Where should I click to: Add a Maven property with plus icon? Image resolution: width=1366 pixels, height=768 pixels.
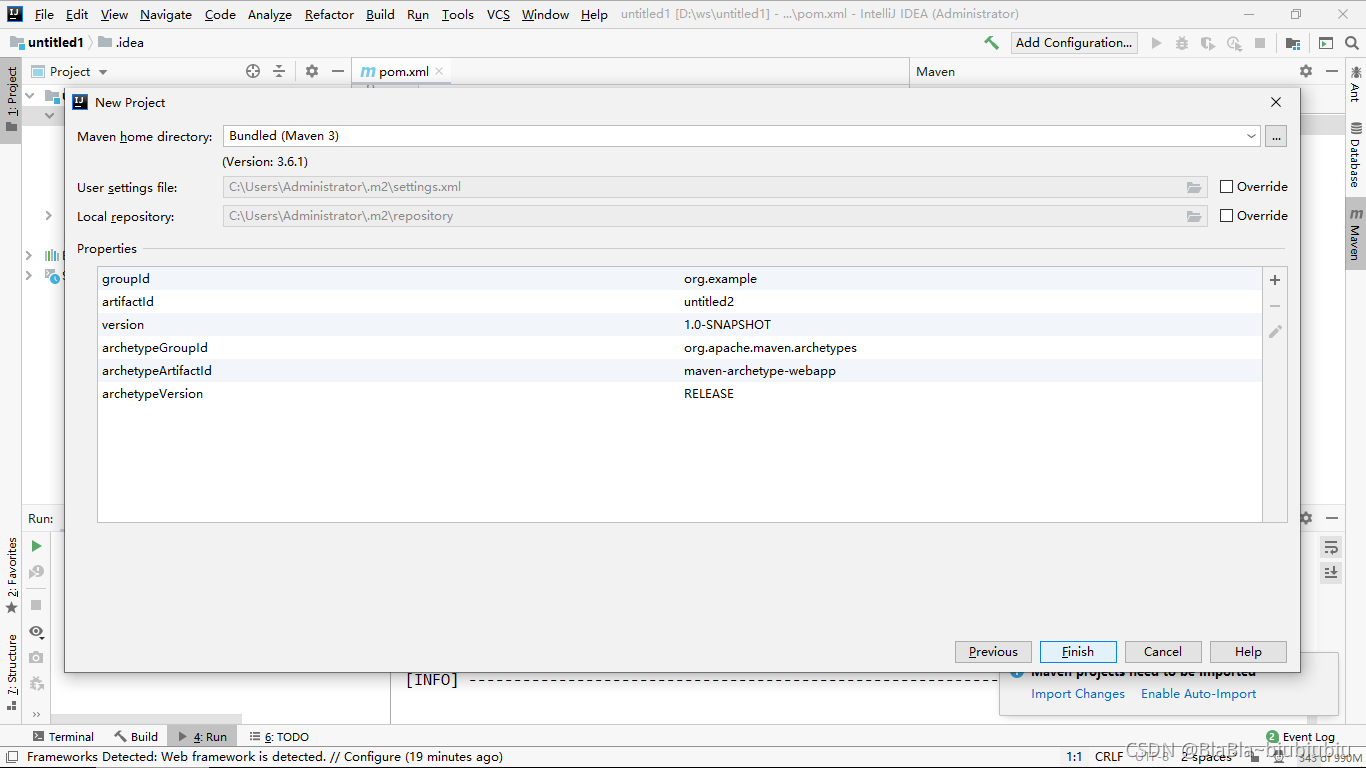(1275, 280)
